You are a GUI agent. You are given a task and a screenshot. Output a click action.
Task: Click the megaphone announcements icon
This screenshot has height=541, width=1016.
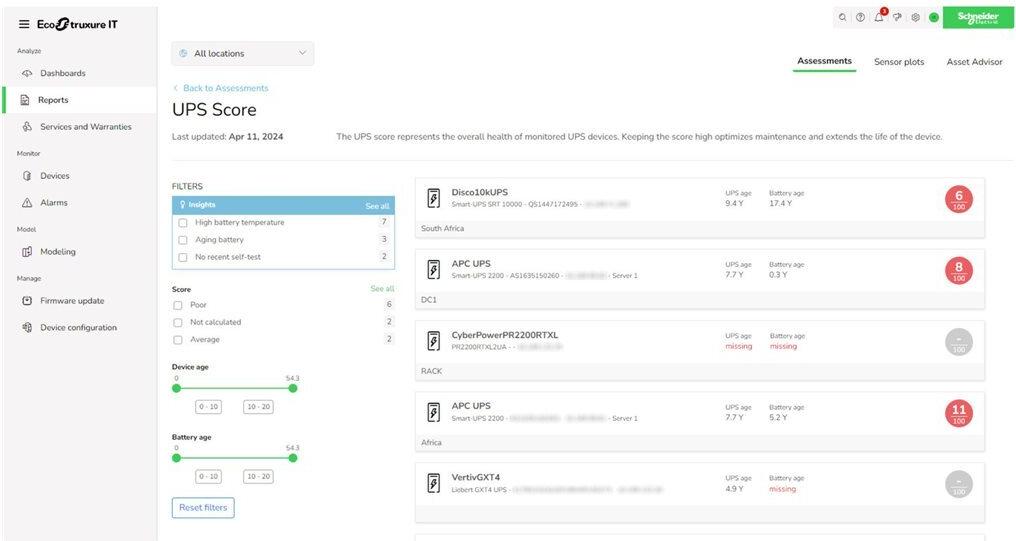tap(897, 17)
